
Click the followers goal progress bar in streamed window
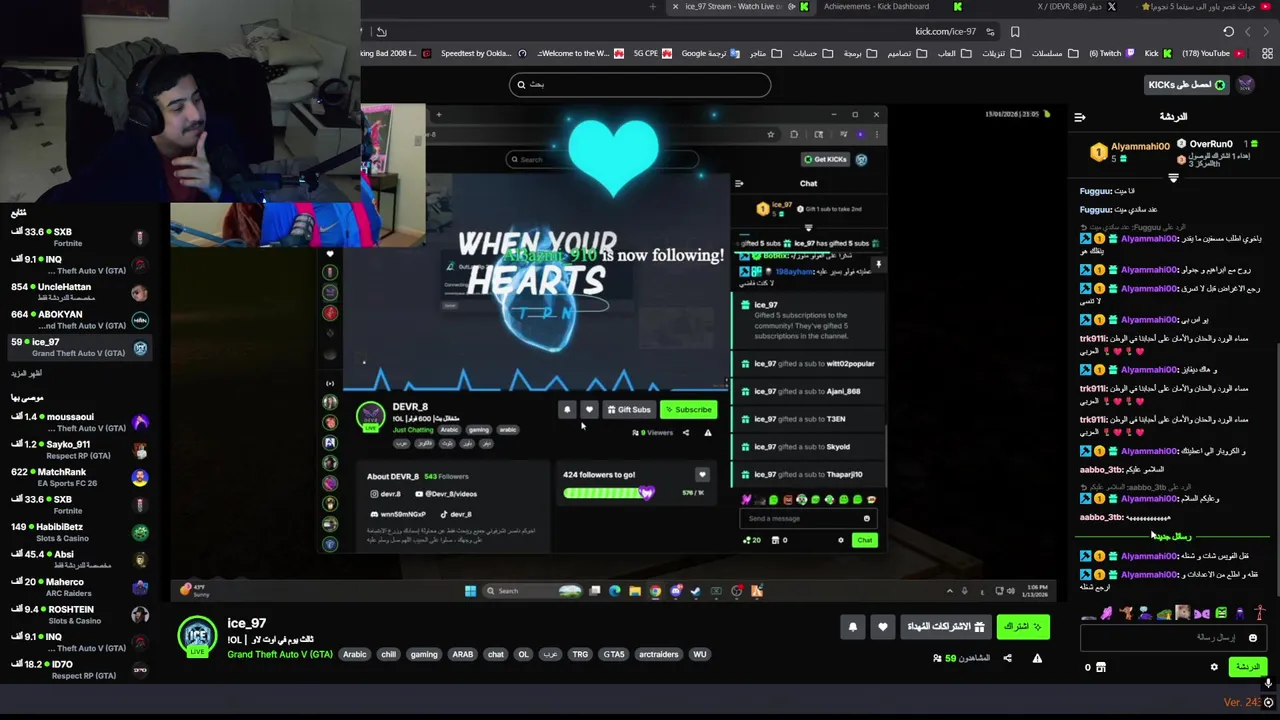coord(609,492)
